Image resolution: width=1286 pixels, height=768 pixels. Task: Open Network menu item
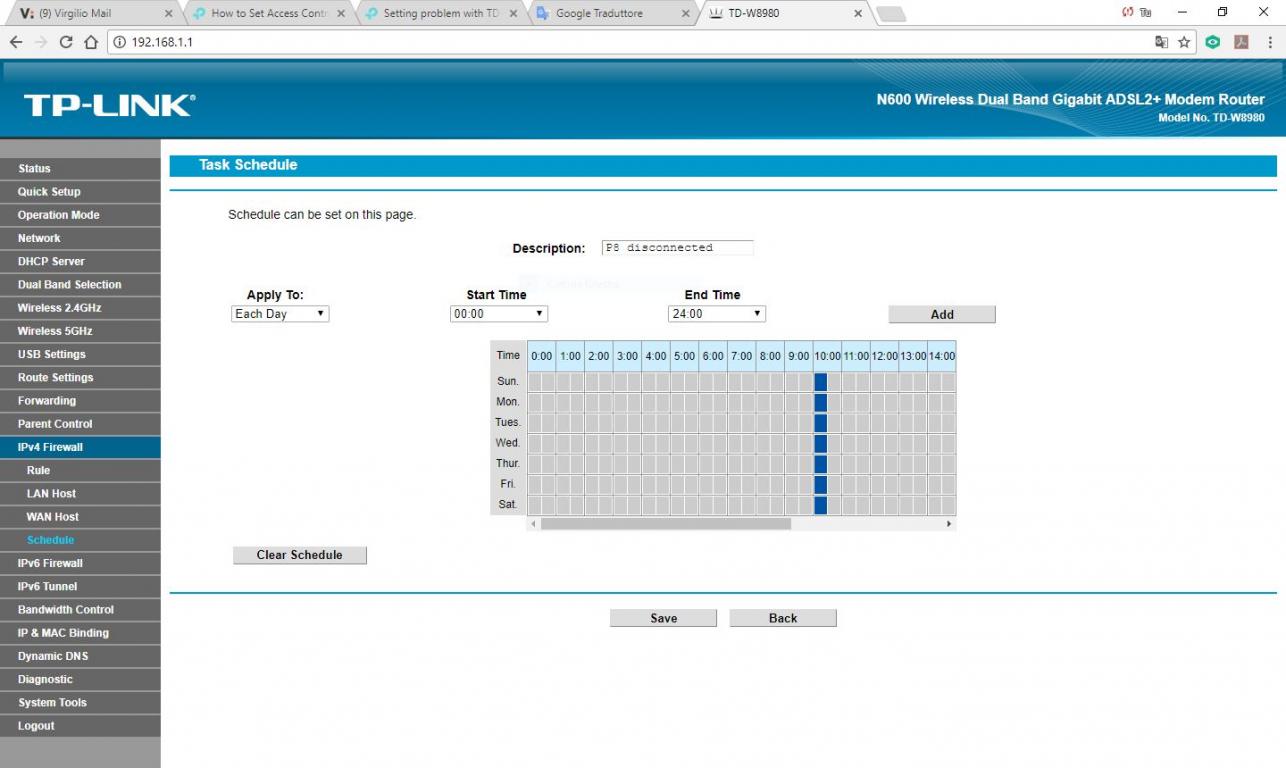(80, 238)
